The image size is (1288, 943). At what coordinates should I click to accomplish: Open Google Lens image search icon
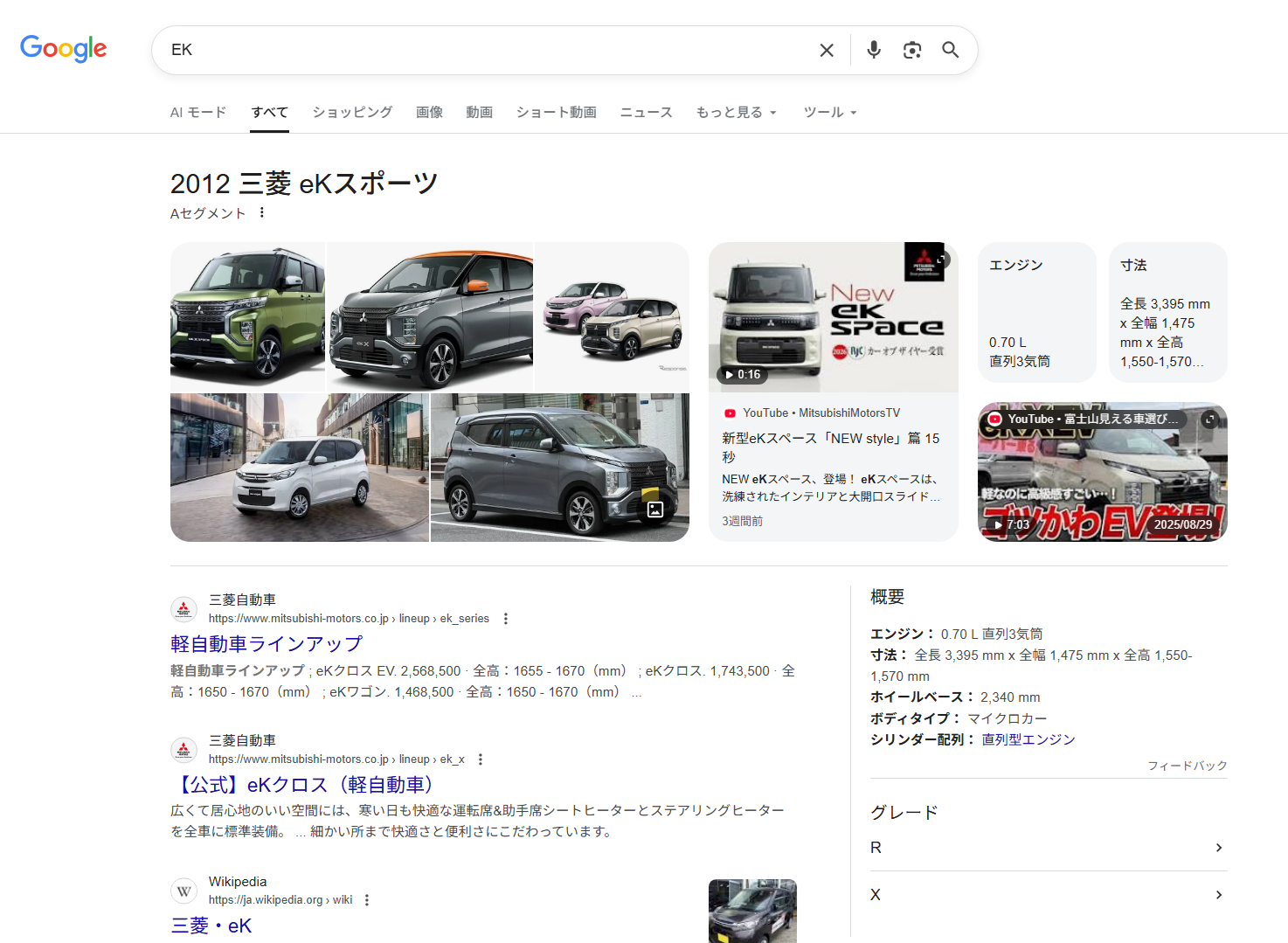click(x=912, y=51)
